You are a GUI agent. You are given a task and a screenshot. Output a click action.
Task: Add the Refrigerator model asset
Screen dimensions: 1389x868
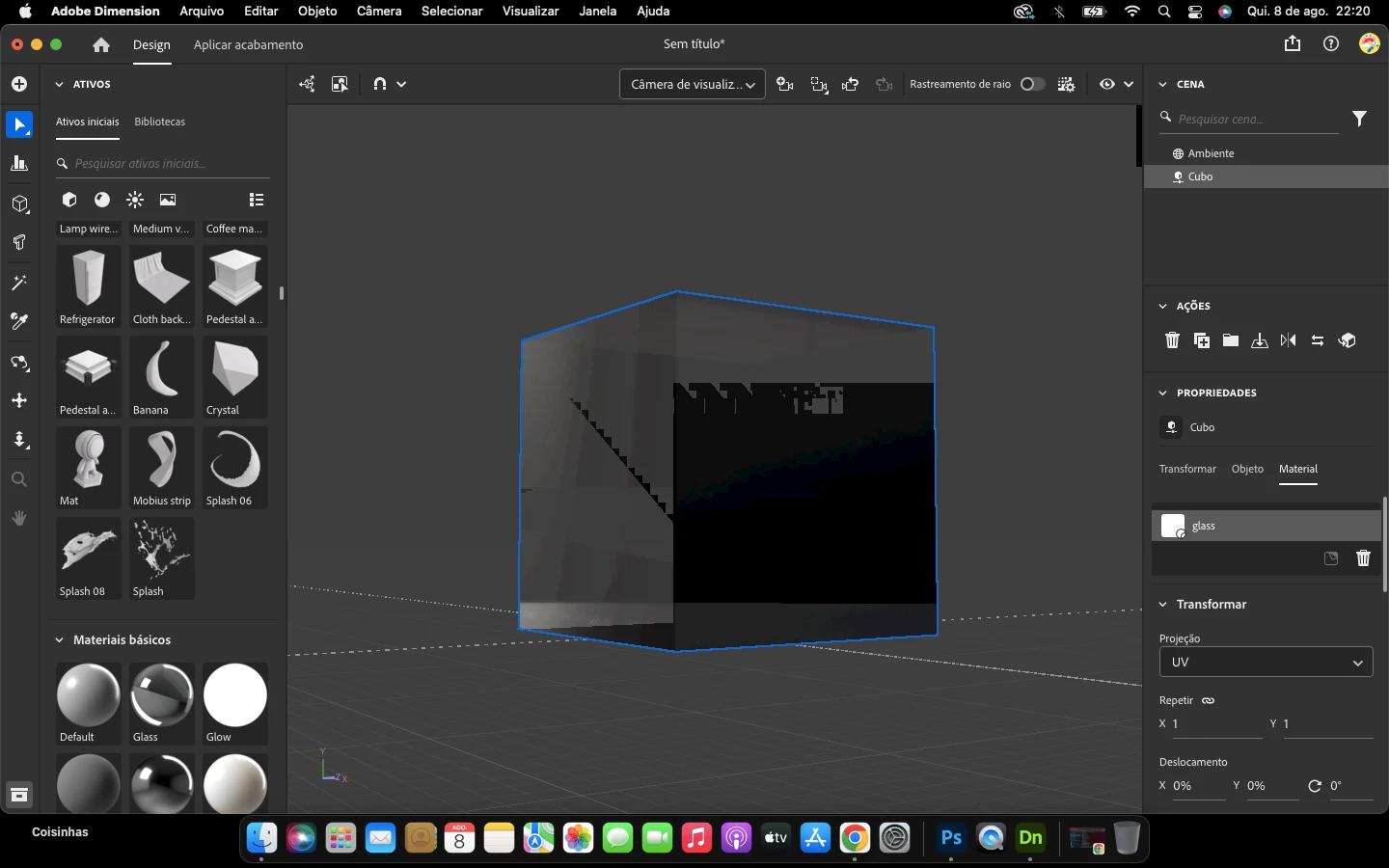(89, 285)
